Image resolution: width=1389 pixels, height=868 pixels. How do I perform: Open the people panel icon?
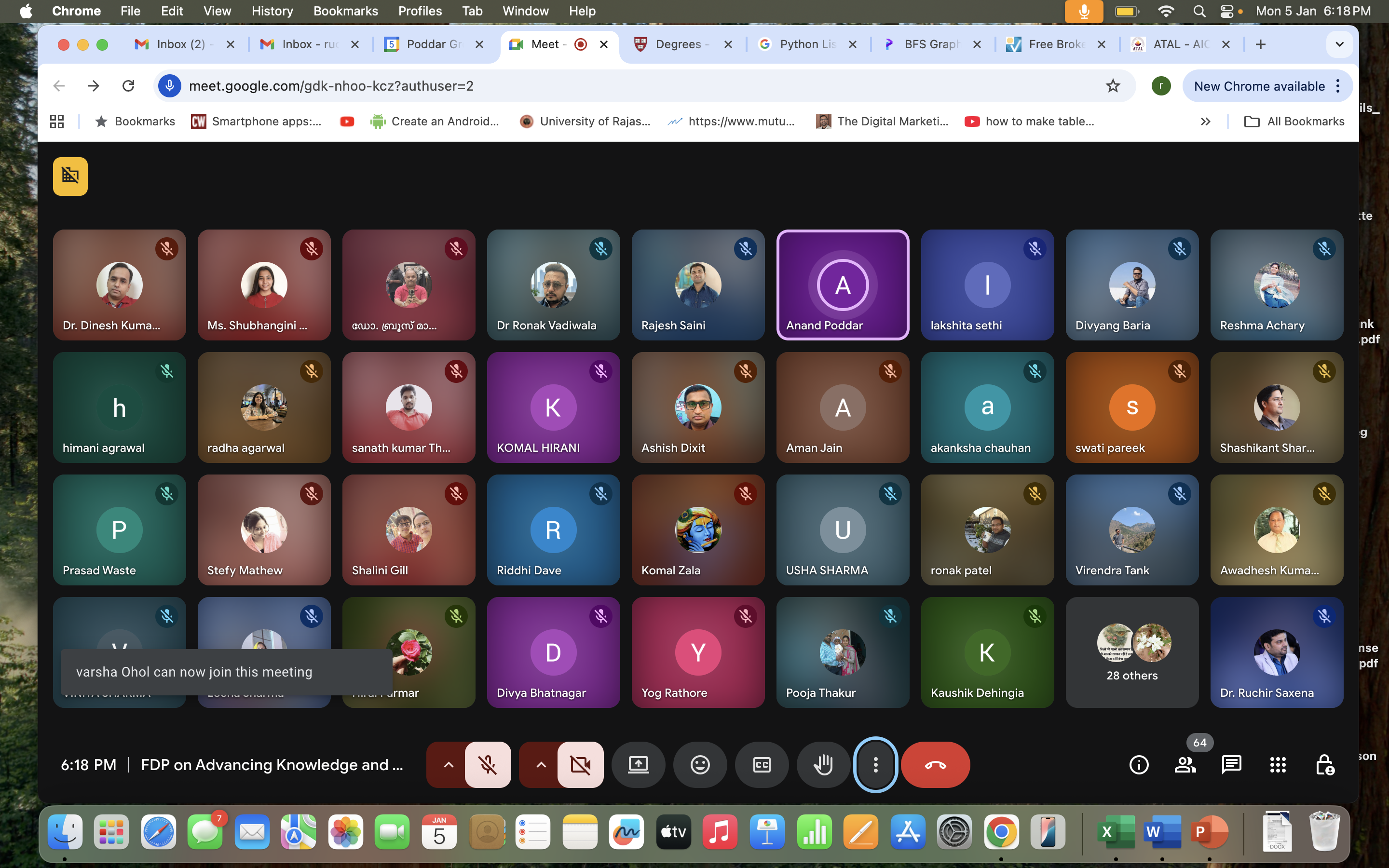1185,765
